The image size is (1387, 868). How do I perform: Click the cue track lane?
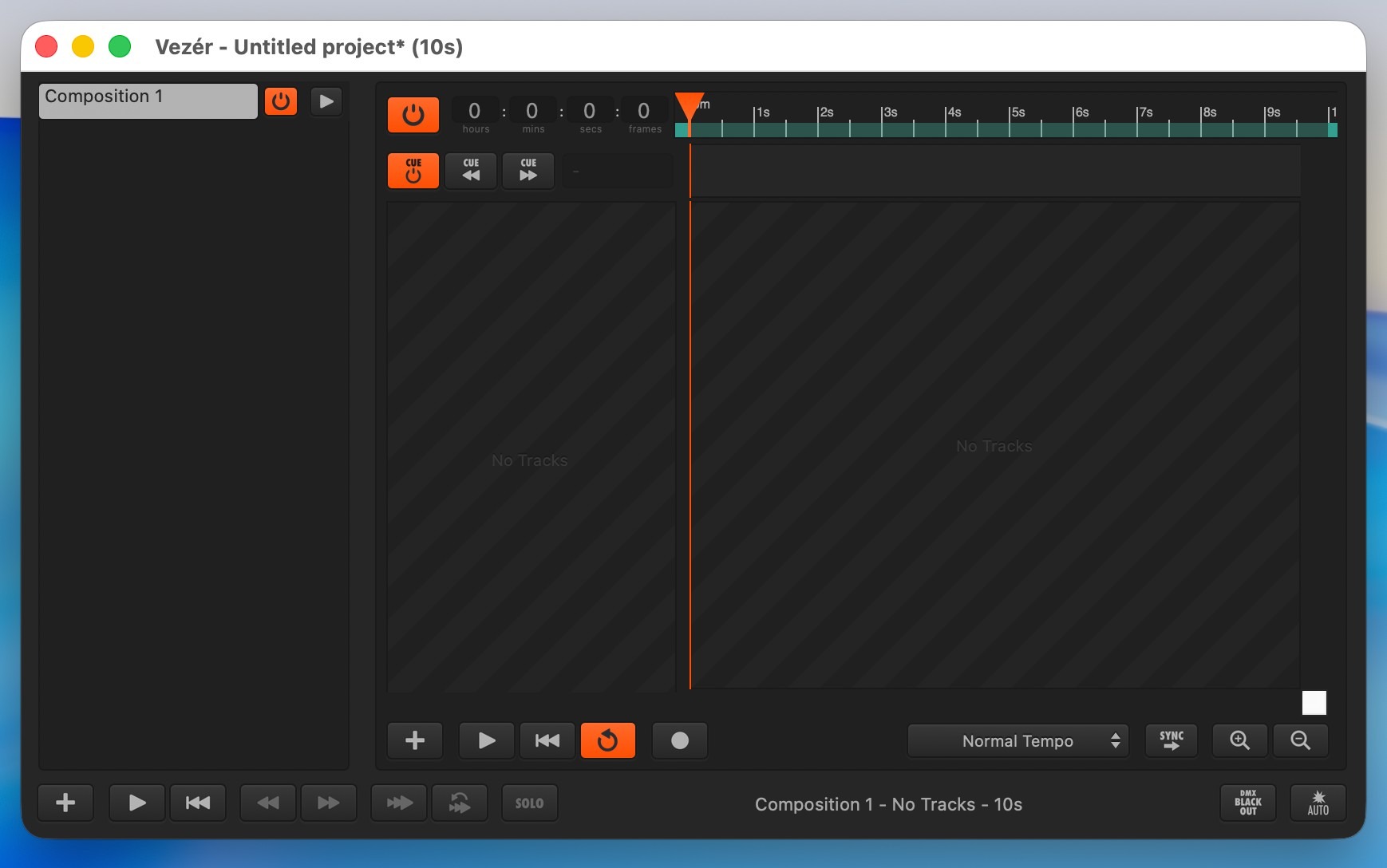coord(995,171)
